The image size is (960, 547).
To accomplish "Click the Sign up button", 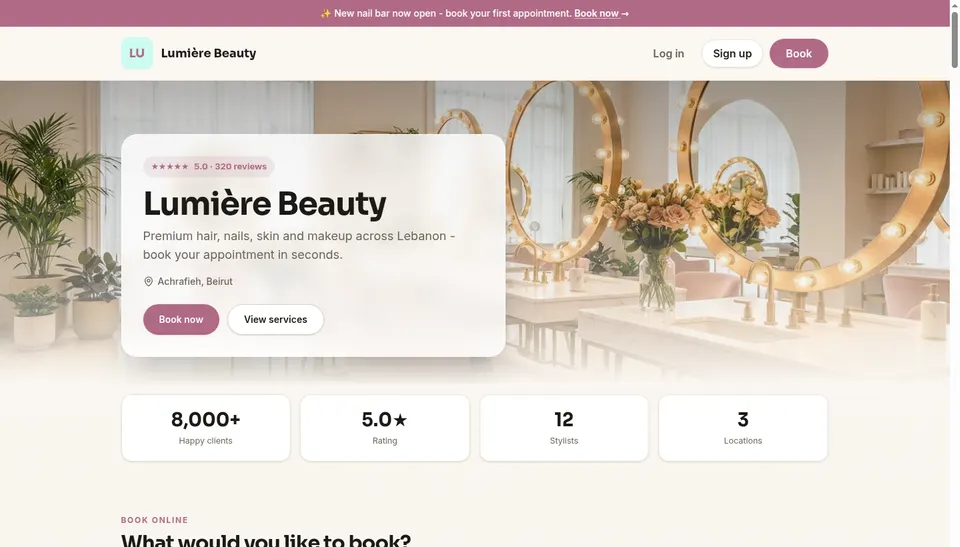I will coord(732,53).
